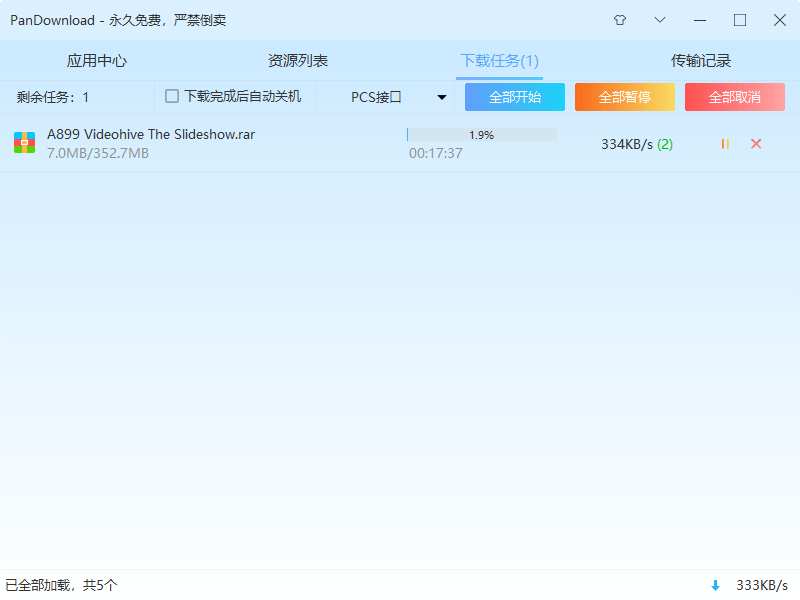Close the PanDownload window
This screenshot has width=800, height=600.
(x=780, y=20)
